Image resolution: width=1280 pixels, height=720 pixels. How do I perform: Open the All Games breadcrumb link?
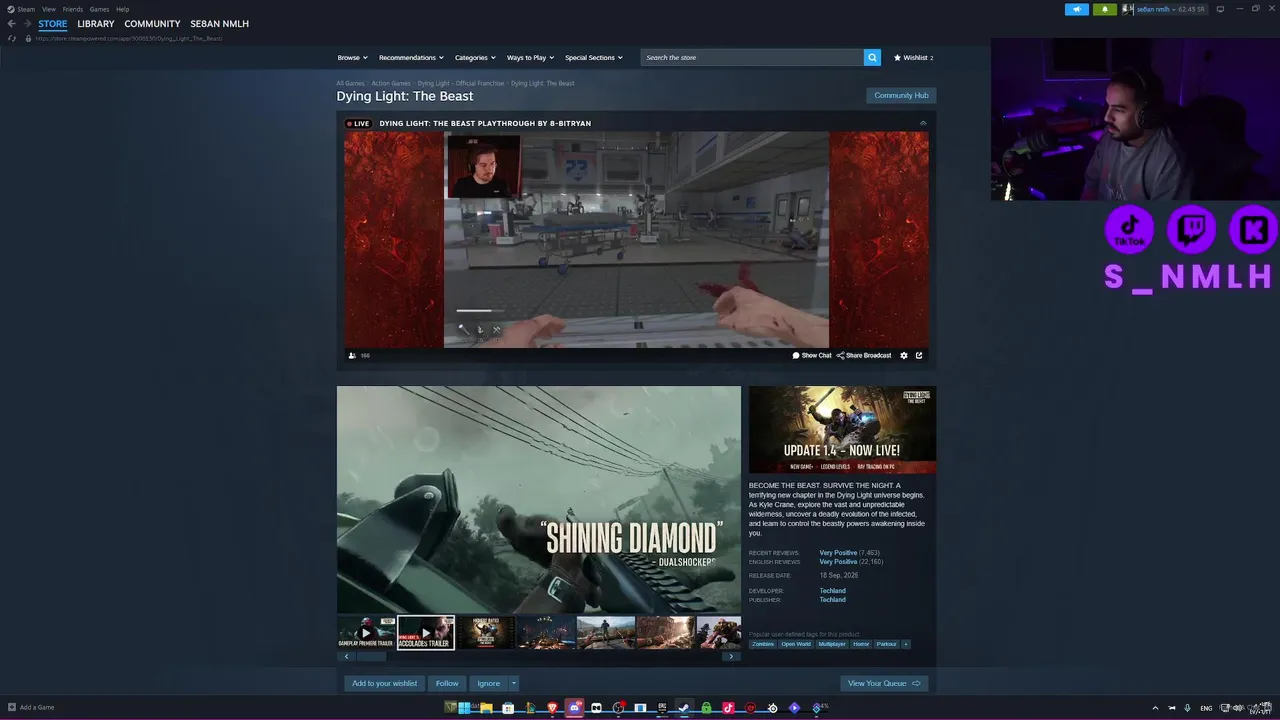[x=350, y=83]
